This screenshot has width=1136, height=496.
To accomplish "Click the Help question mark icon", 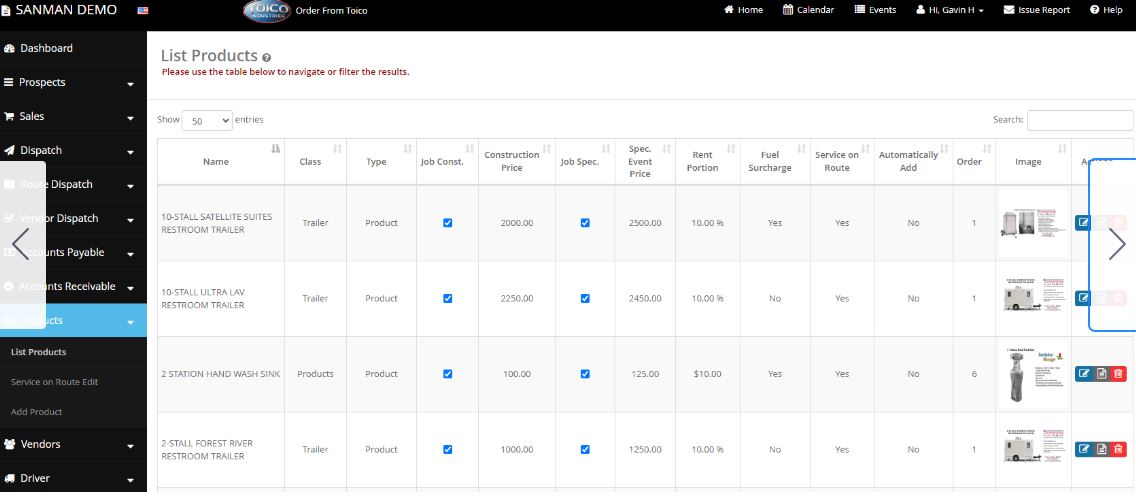I will point(1094,10).
